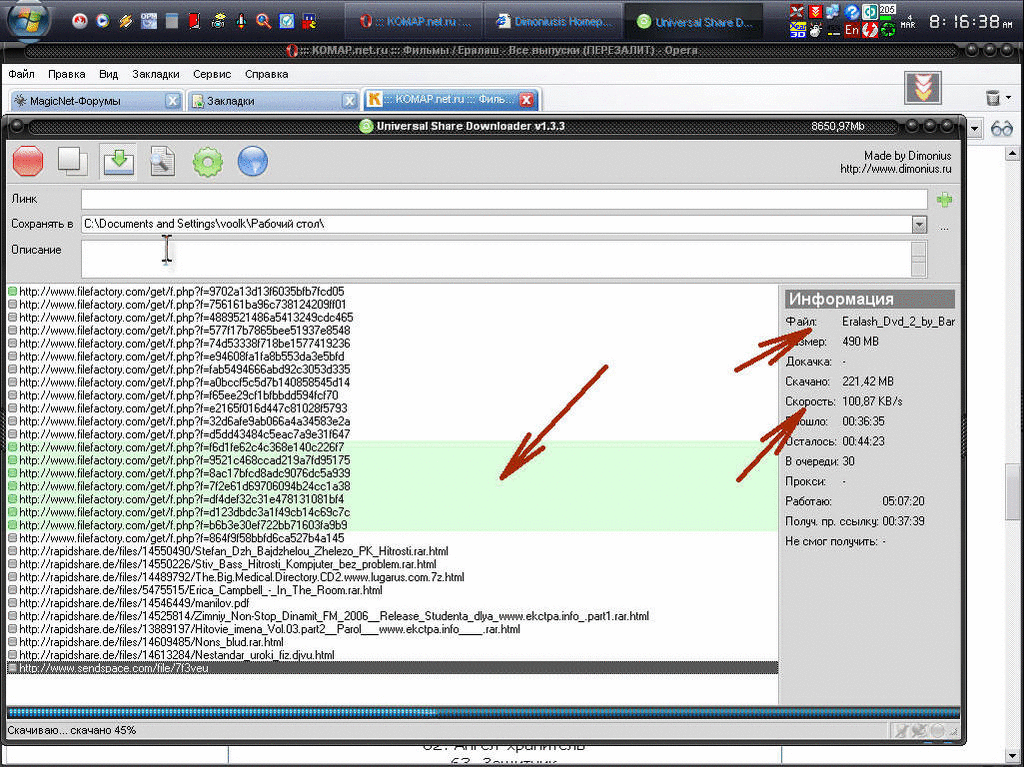This screenshot has height=767, width=1024.
Task: Click the round grey status bar icon
Action: coord(937,732)
